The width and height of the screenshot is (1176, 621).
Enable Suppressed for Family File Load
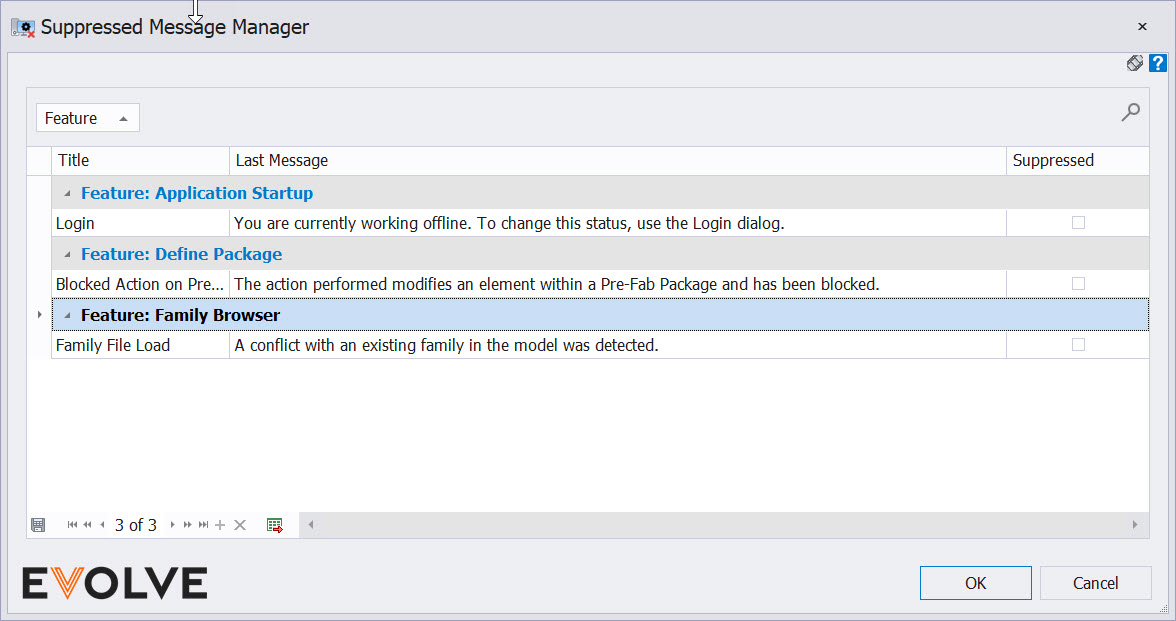pos(1078,345)
